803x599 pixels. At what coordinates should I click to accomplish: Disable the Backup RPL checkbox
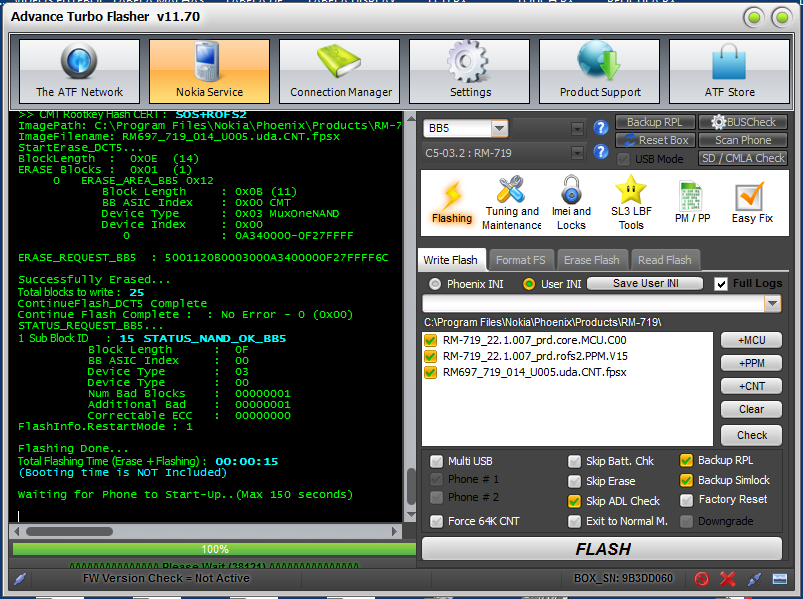pos(686,460)
